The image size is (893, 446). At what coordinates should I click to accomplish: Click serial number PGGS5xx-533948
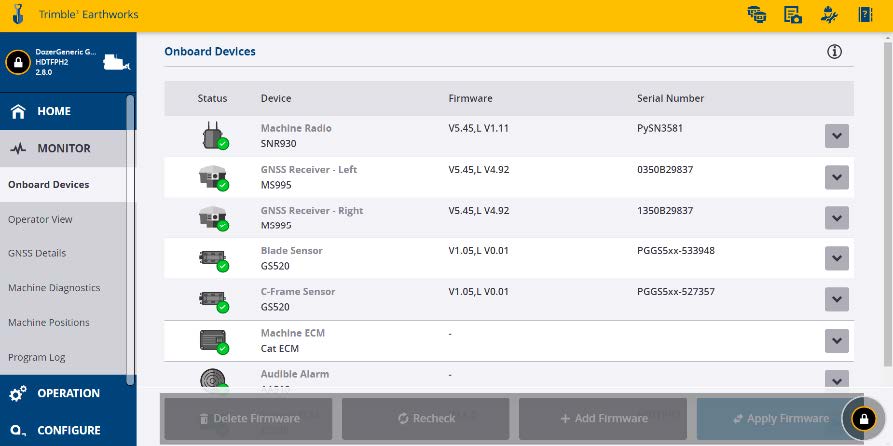pyautogui.click(x=675, y=251)
